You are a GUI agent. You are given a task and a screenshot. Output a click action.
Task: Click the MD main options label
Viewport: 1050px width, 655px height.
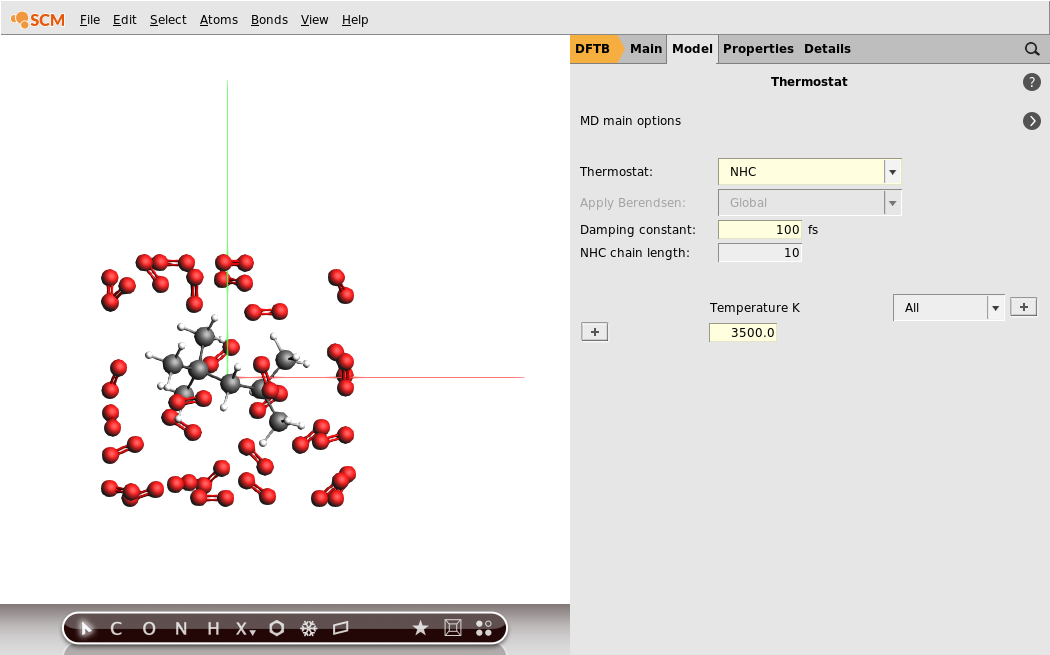[630, 121]
